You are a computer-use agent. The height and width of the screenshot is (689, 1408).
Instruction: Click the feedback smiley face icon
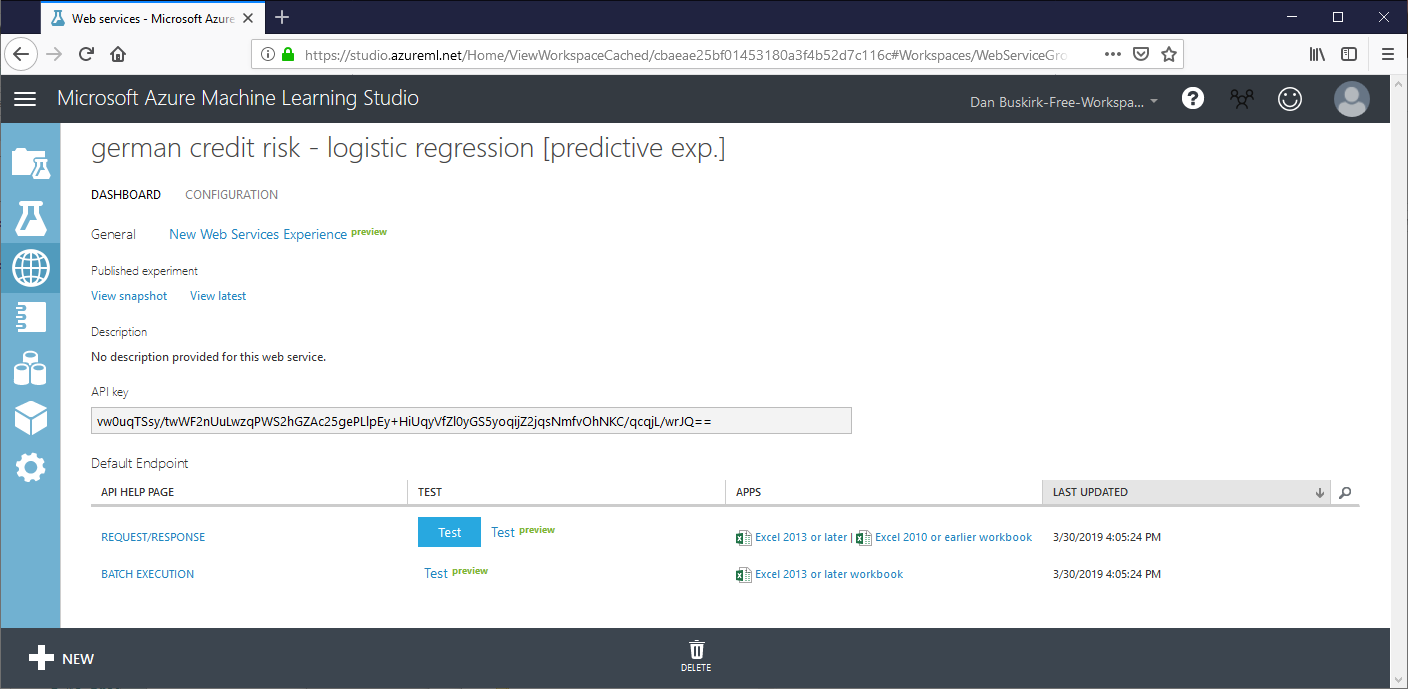click(1290, 99)
